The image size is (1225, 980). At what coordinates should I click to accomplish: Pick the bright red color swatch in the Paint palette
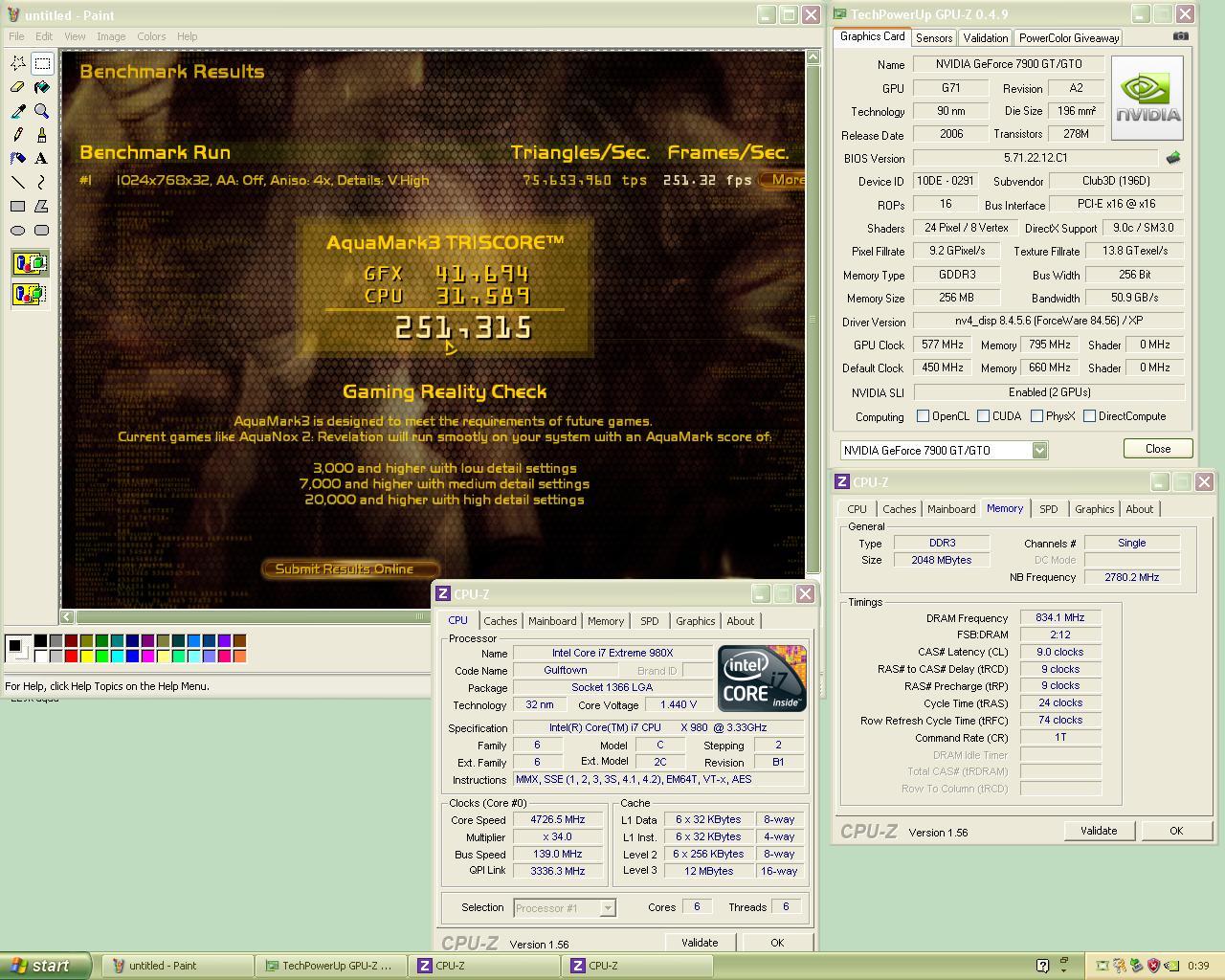(x=71, y=656)
